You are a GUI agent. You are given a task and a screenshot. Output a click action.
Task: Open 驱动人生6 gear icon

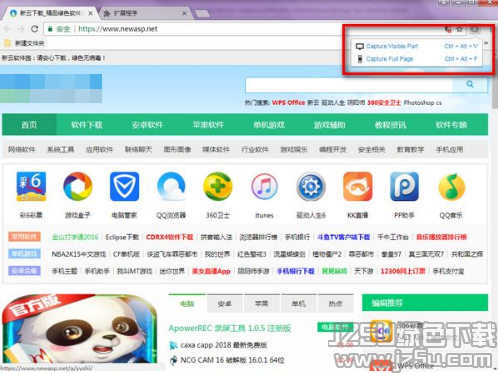tap(311, 187)
